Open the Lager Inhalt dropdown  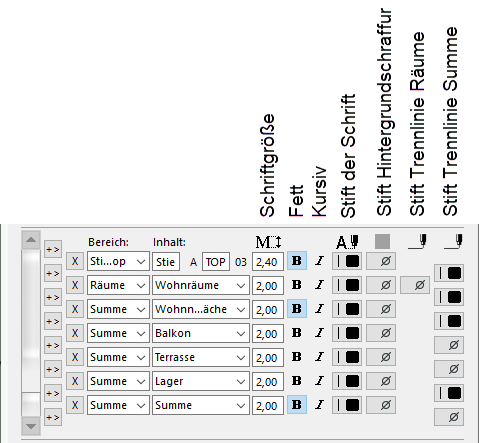[x=201, y=382]
